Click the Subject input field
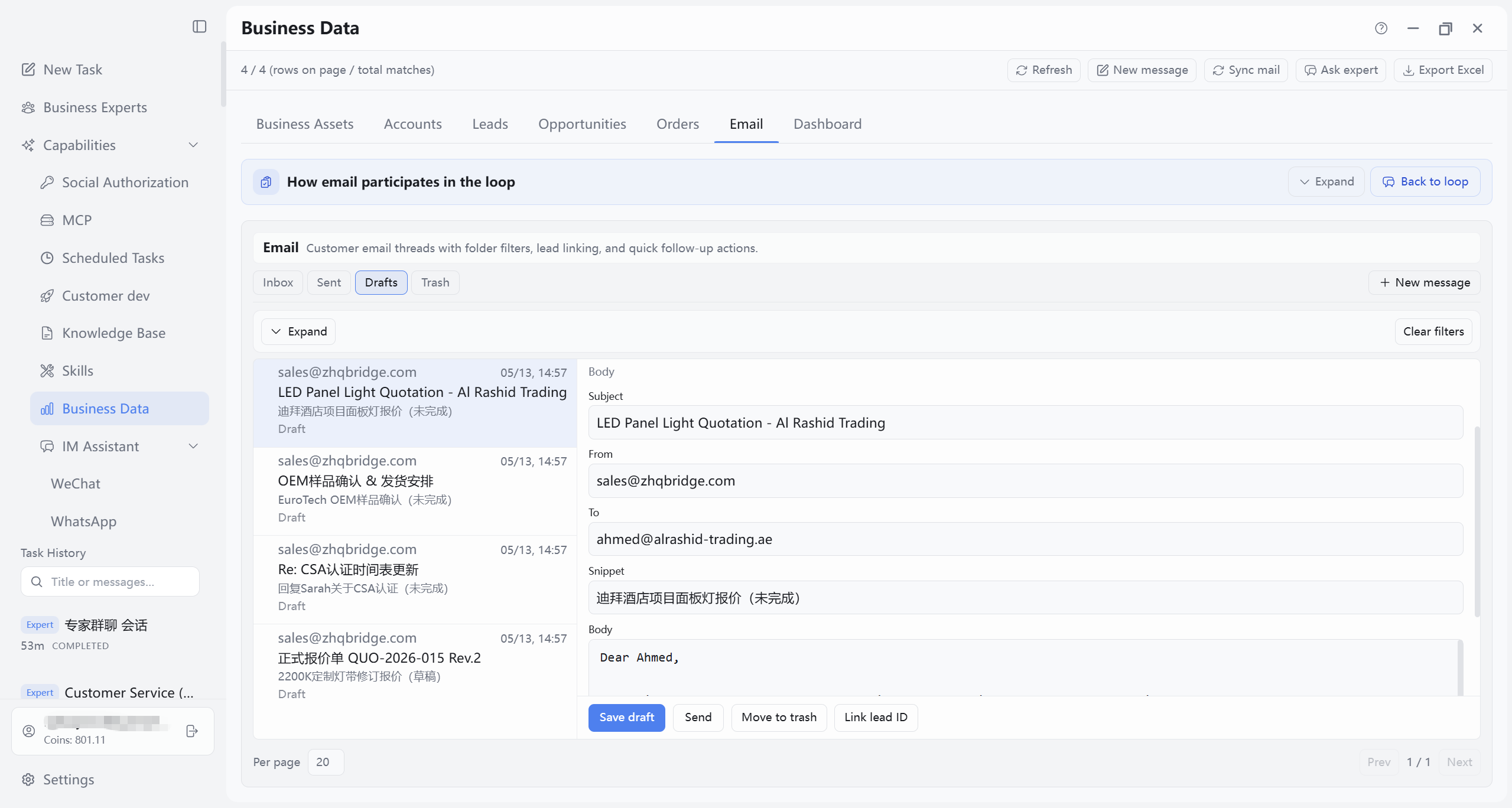 click(1026, 423)
